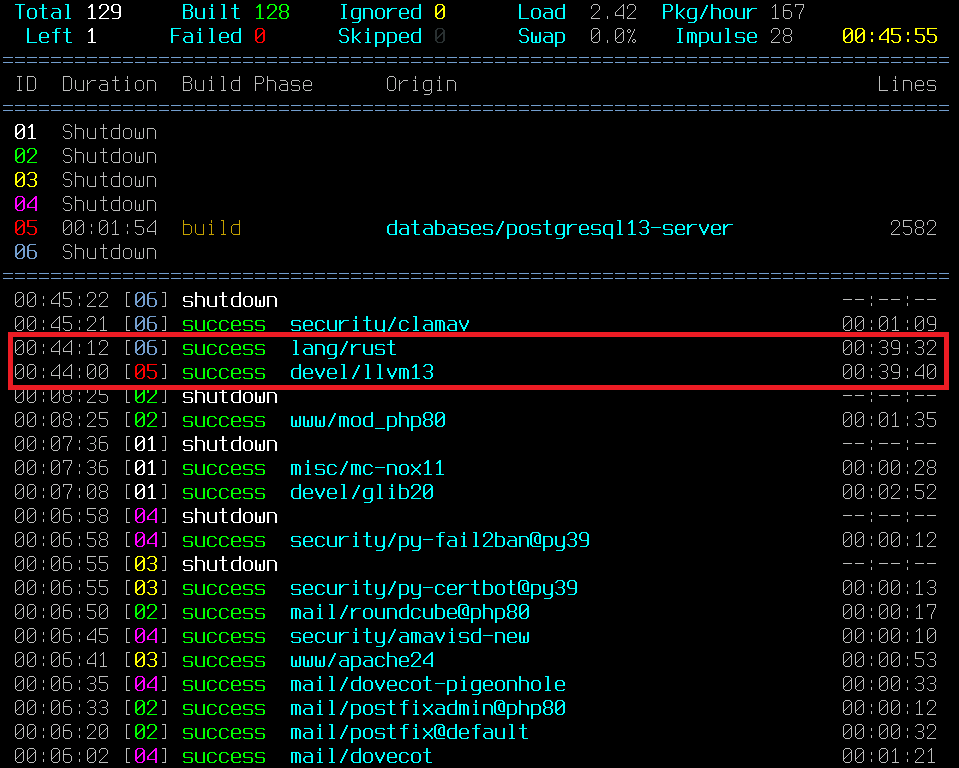Click the Origin column header

click(x=421, y=84)
